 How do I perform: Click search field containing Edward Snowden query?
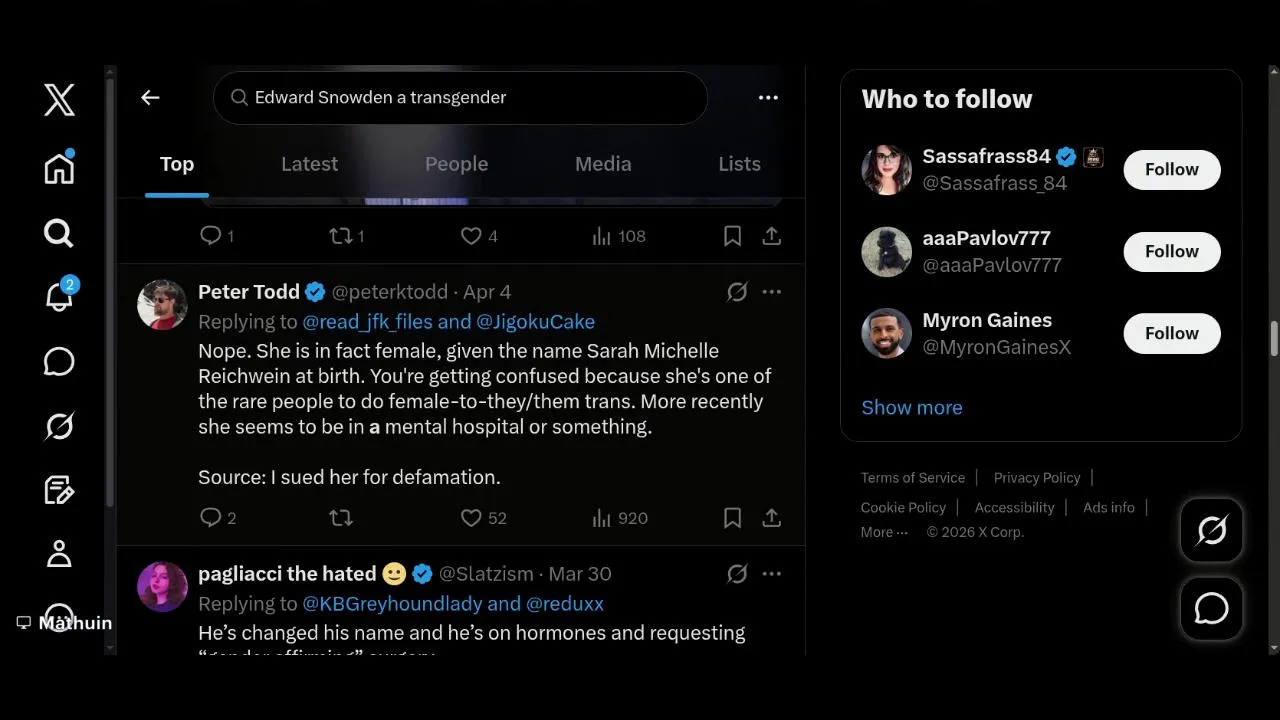pyautogui.click(x=460, y=97)
